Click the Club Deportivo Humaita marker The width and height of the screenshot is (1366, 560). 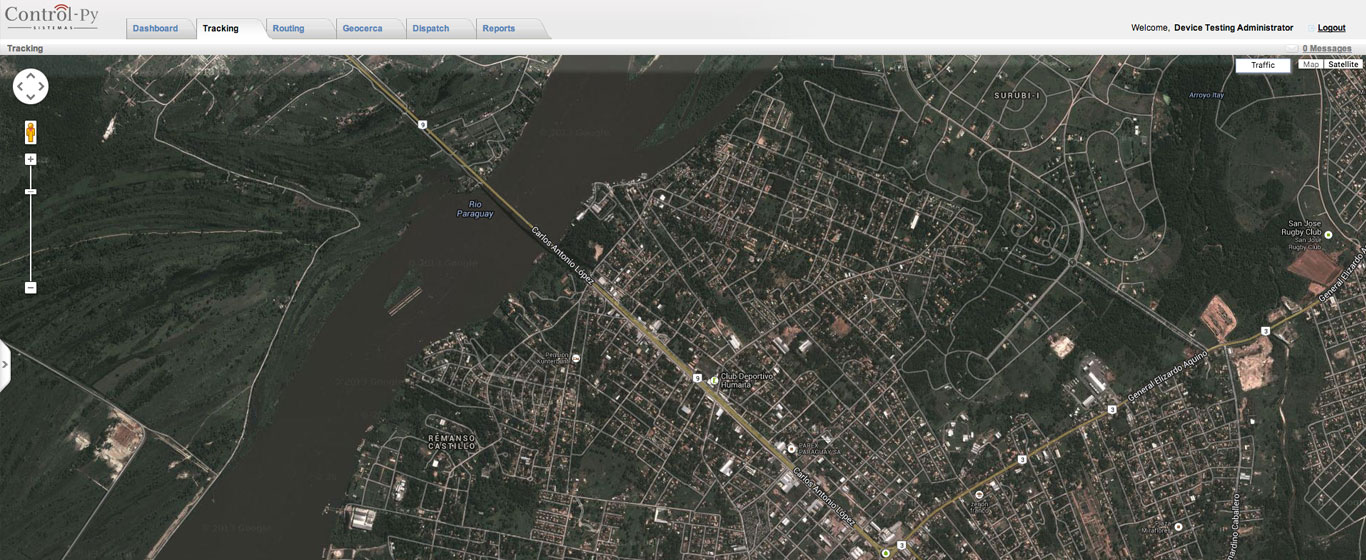[713, 380]
